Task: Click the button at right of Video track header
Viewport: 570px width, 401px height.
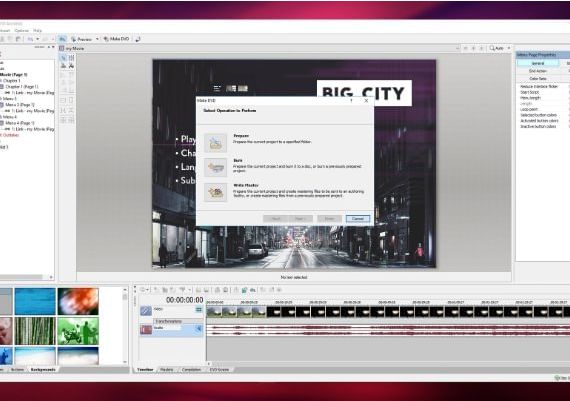Action: point(199,310)
